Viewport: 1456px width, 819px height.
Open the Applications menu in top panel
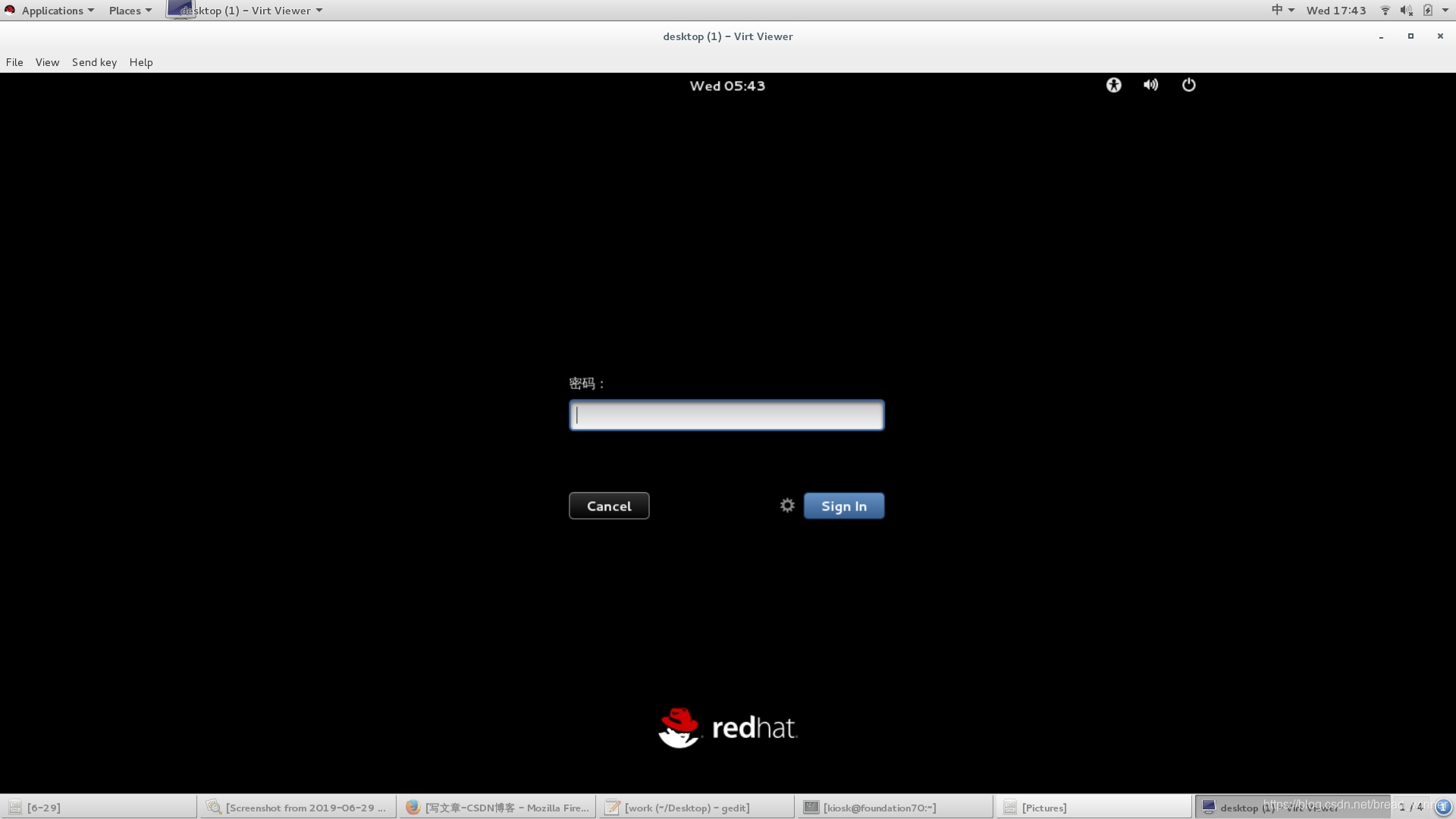58,11
